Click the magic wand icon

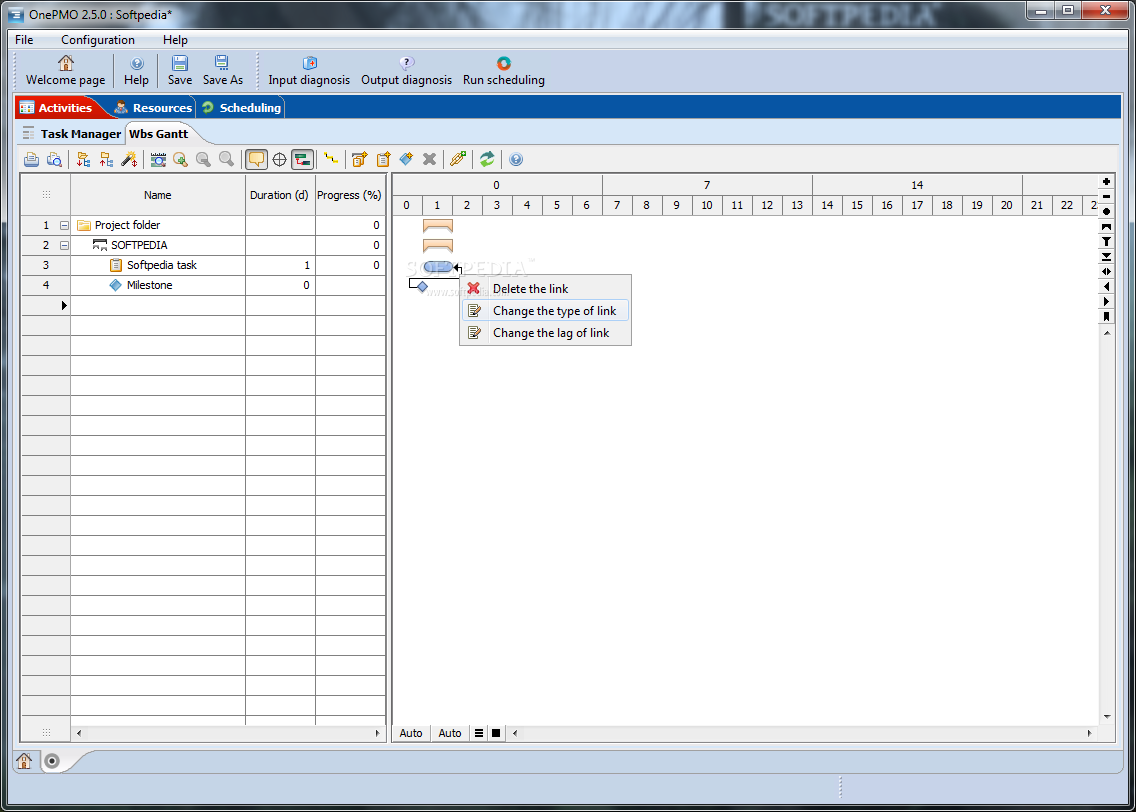(129, 159)
